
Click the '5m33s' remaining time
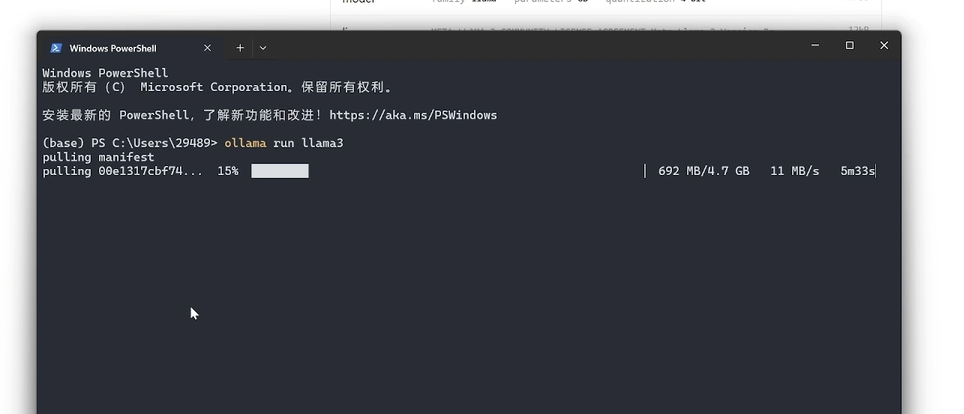857,171
